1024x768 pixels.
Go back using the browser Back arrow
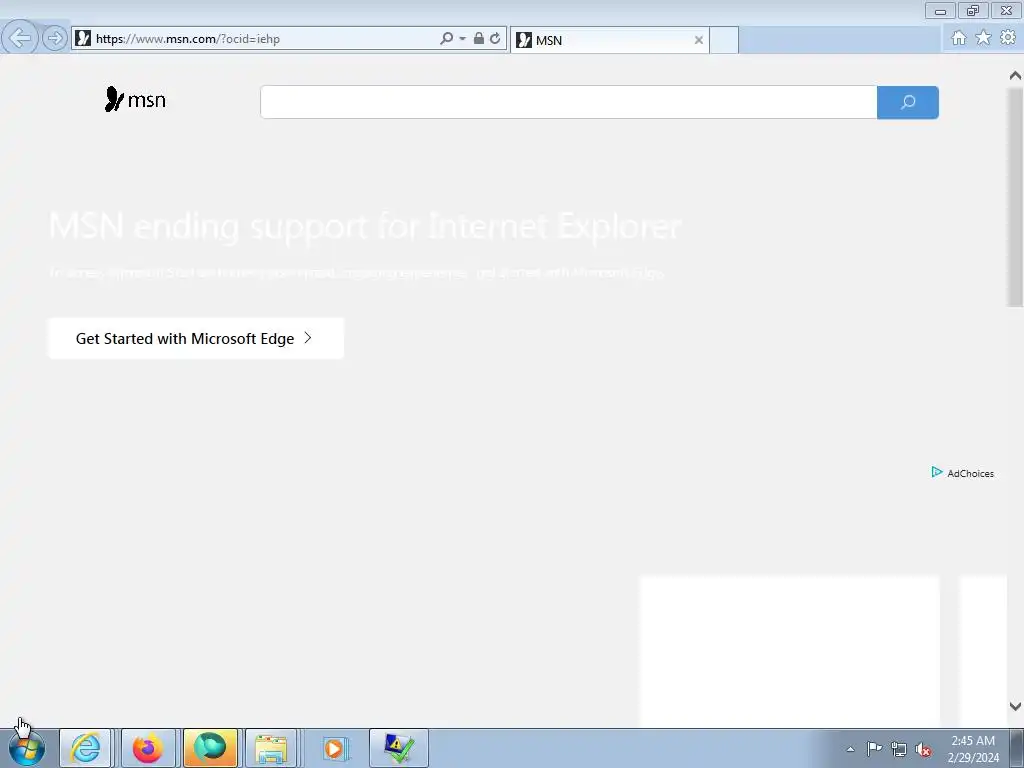point(20,38)
